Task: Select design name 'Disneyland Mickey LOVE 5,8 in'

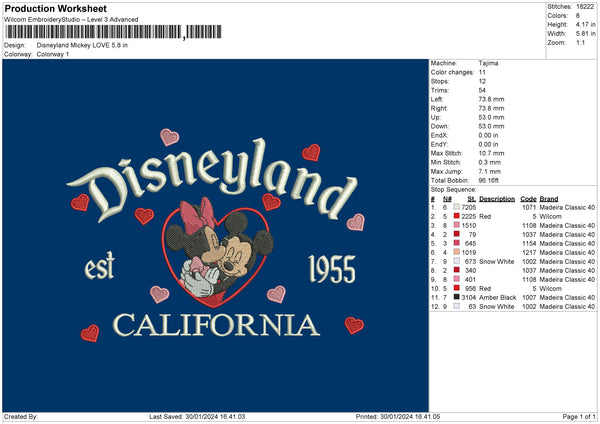Action: pos(82,45)
